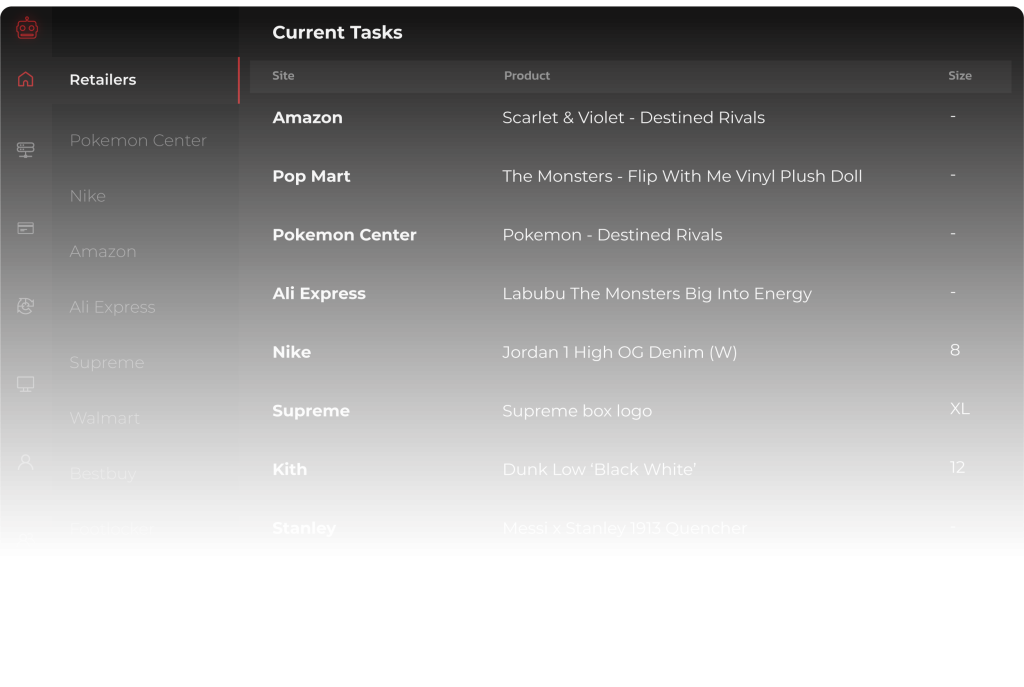
Task: Open the Pokemon Center retailer
Action: point(138,141)
